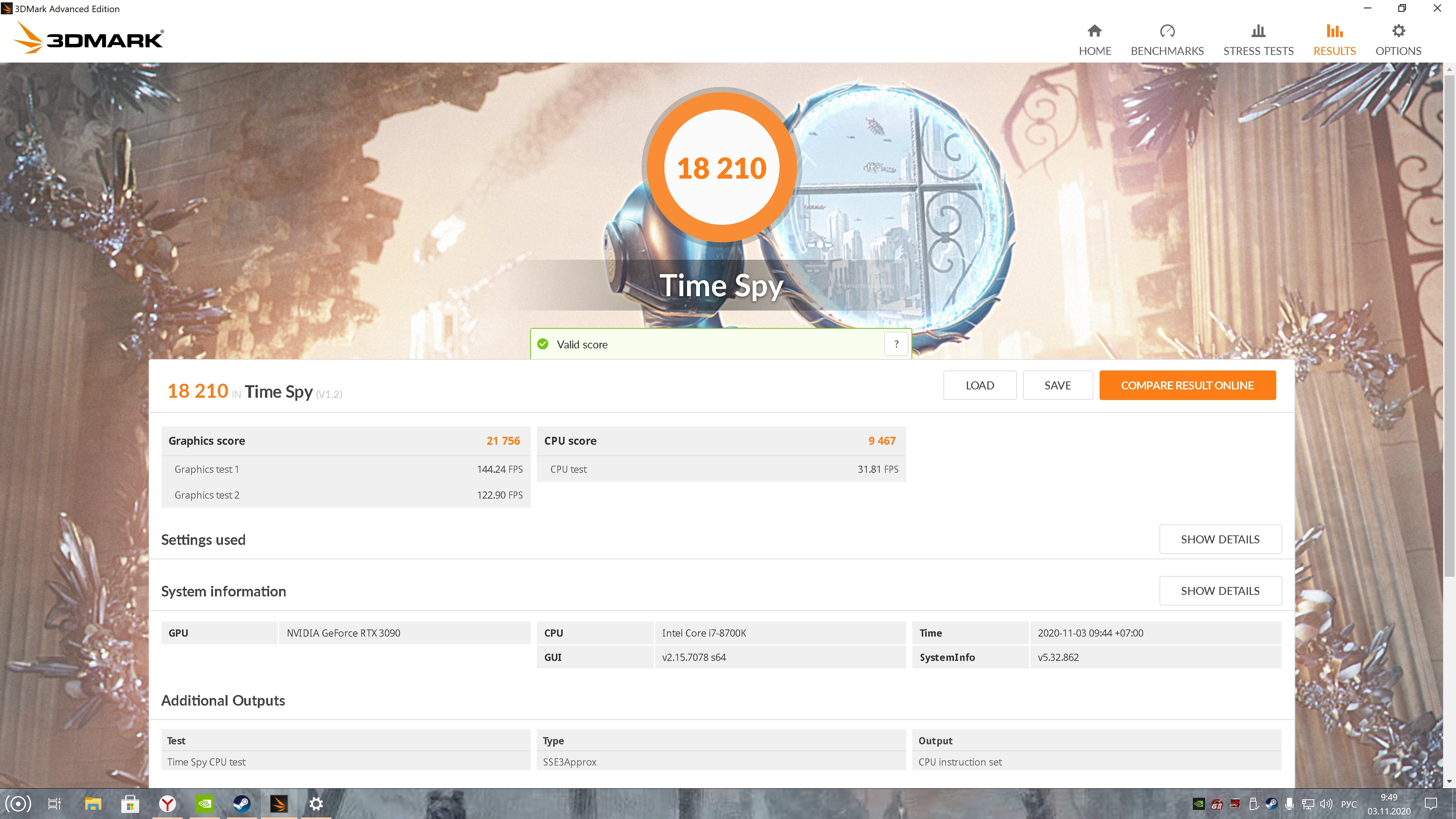Open File Explorer in the taskbar
Screen dimensions: 1456x819
click(93, 803)
